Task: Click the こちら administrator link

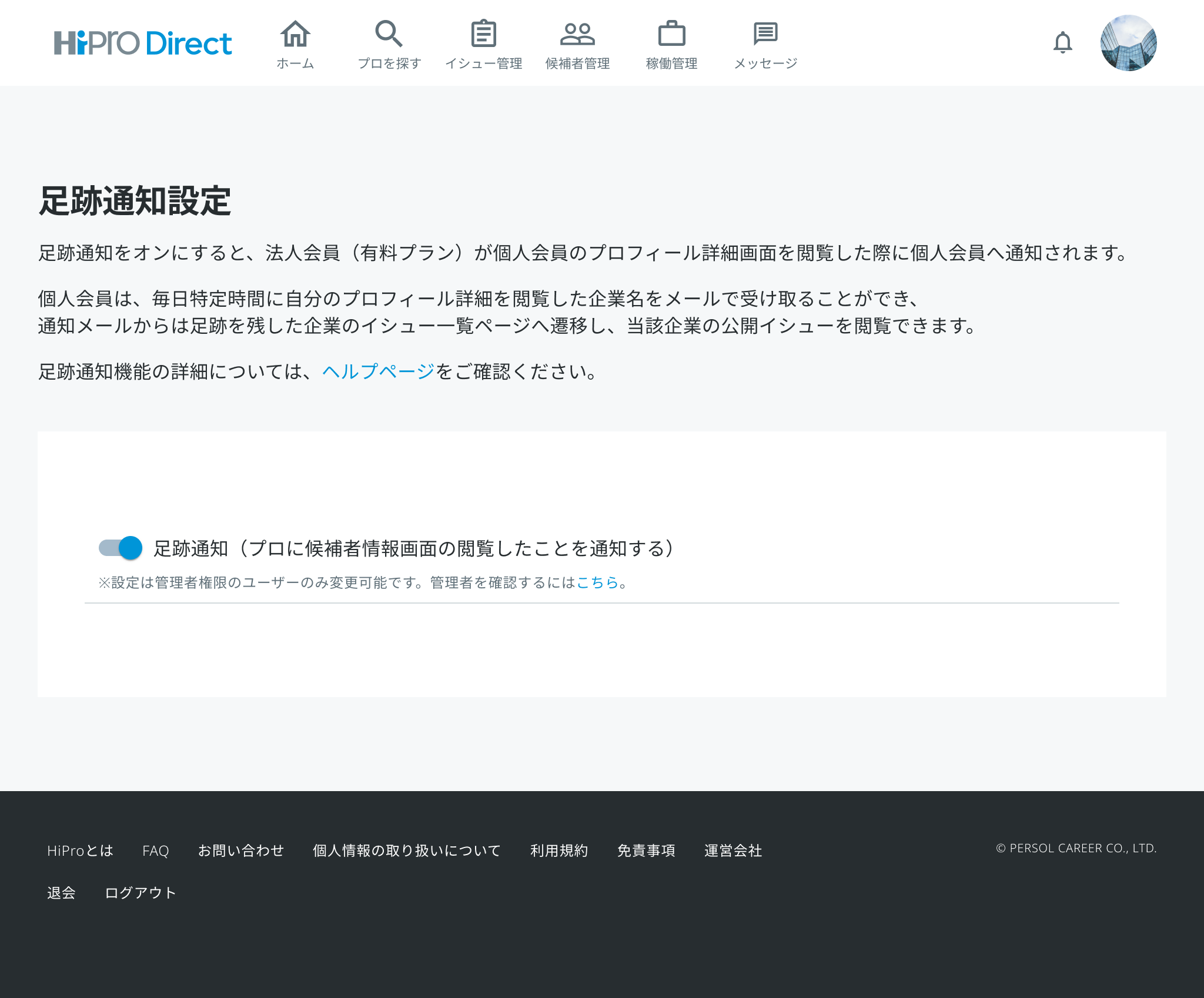Action: tap(597, 582)
